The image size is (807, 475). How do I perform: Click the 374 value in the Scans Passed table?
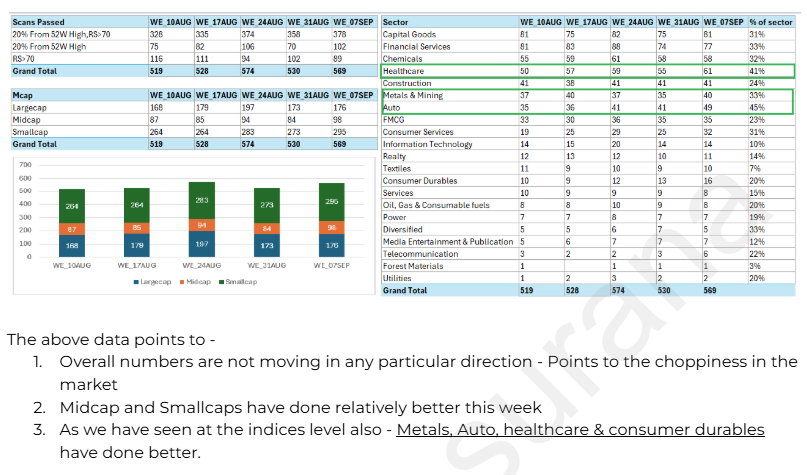click(248, 34)
